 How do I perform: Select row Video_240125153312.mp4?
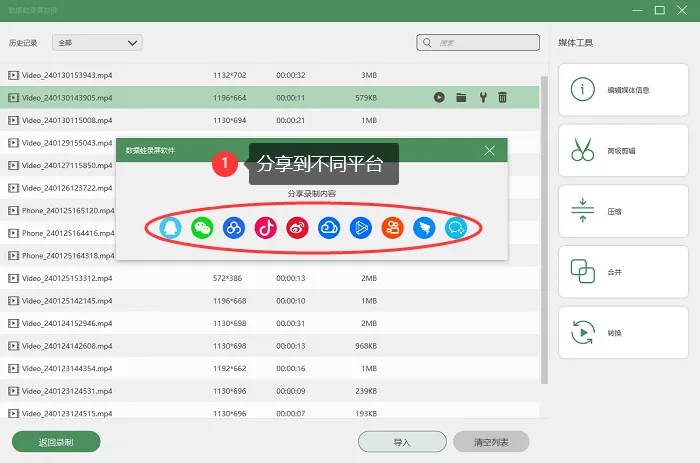(270, 278)
